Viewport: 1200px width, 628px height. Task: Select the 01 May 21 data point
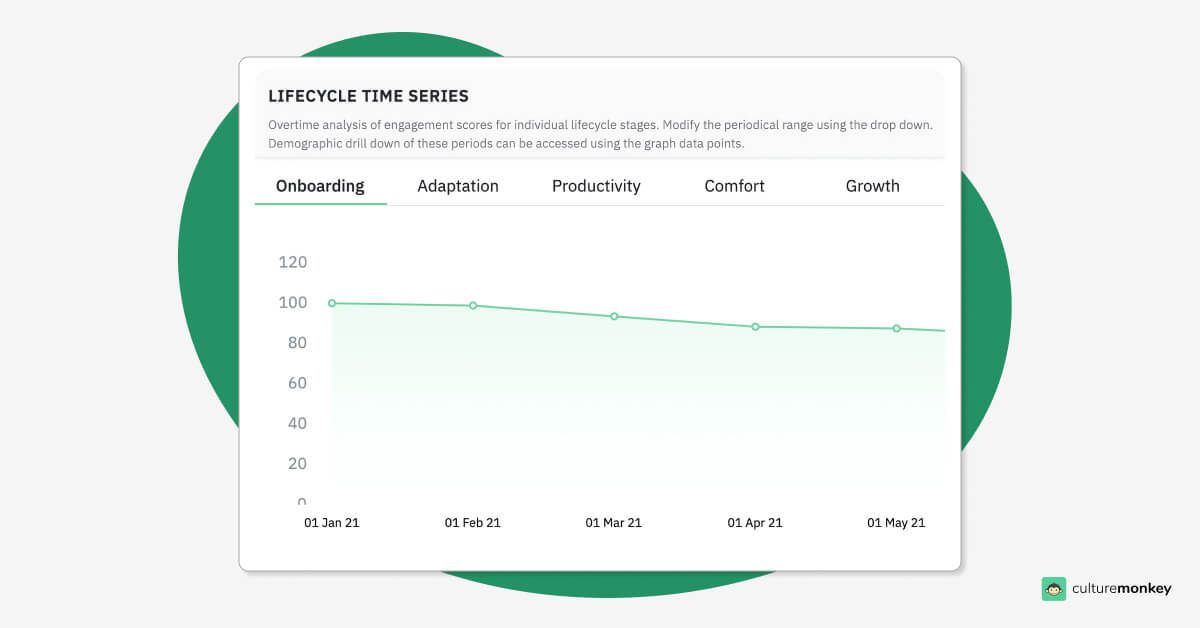pos(895,328)
